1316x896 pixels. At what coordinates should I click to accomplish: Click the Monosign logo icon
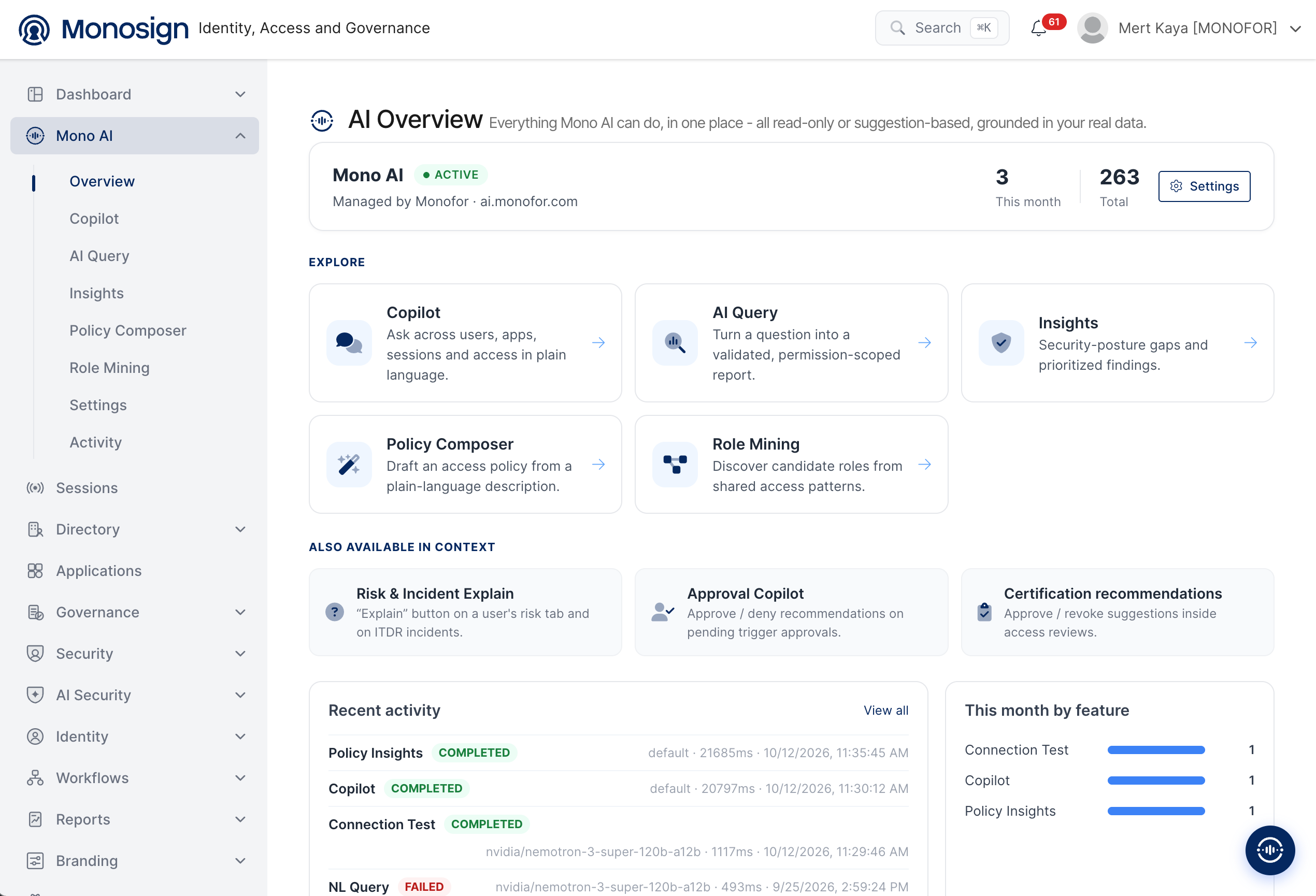coord(34,29)
